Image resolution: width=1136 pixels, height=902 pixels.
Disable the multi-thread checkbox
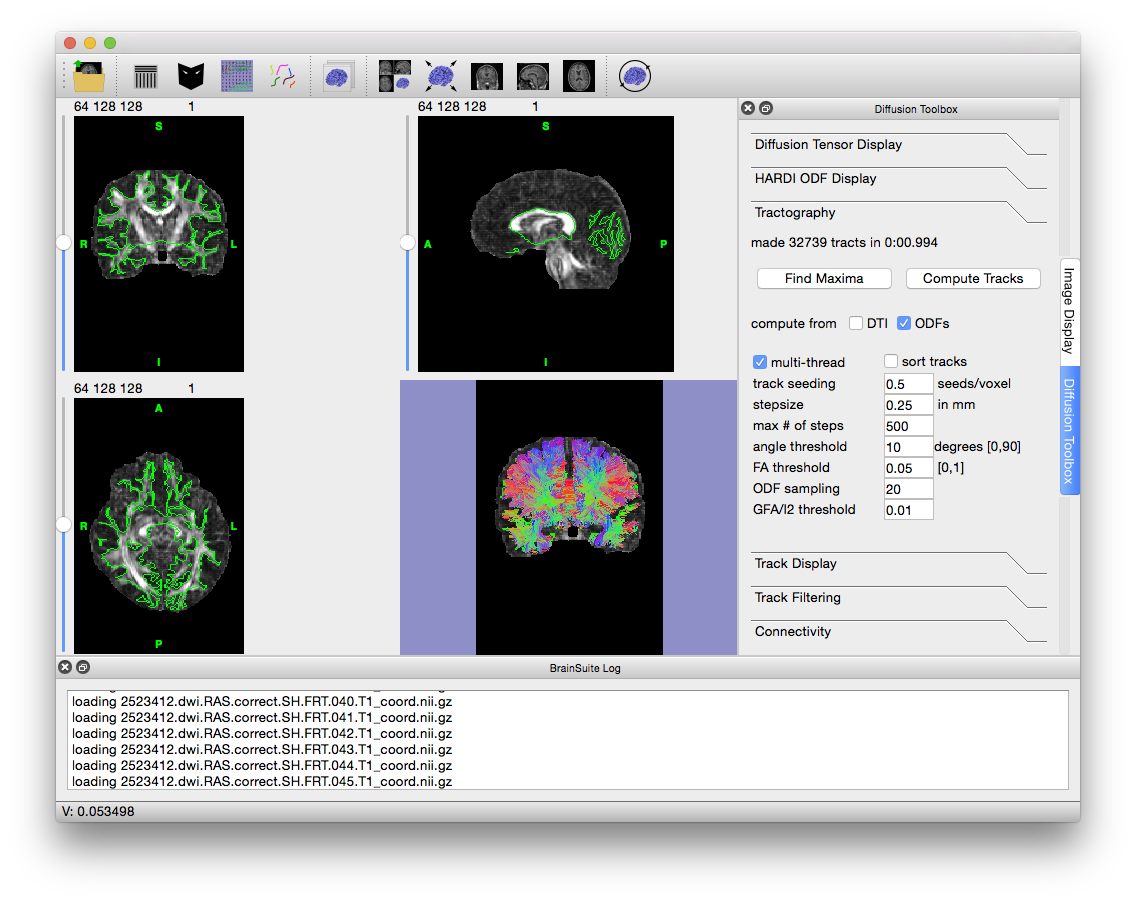[760, 362]
